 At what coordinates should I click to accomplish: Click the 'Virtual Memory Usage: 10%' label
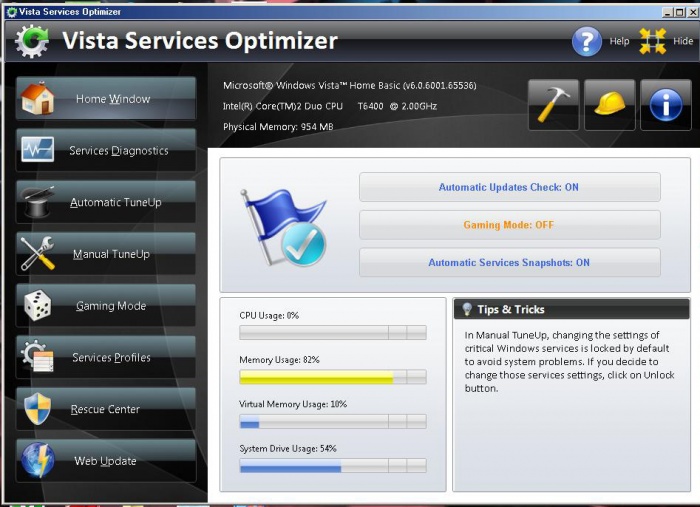293,404
